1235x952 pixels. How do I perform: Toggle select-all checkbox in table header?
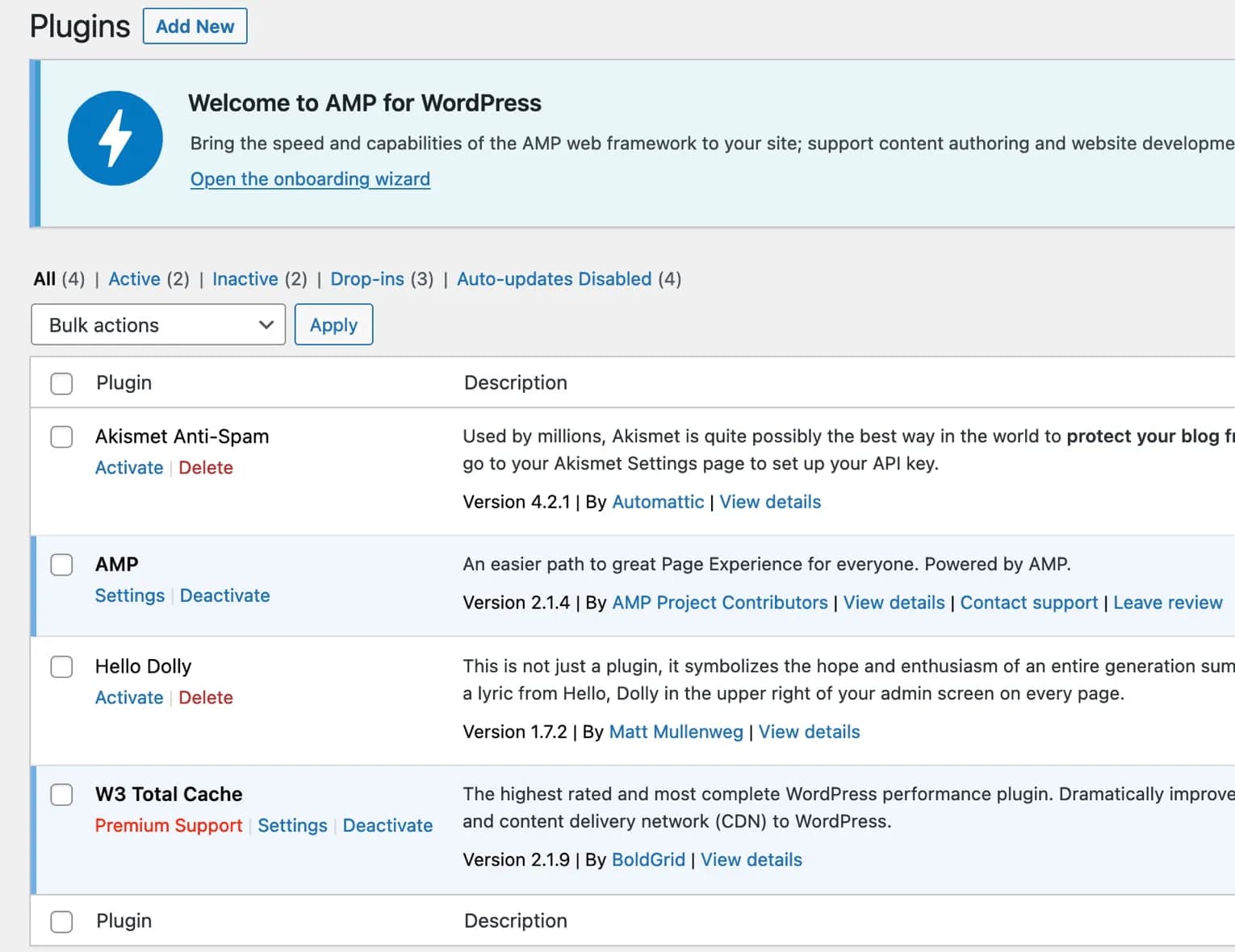62,383
